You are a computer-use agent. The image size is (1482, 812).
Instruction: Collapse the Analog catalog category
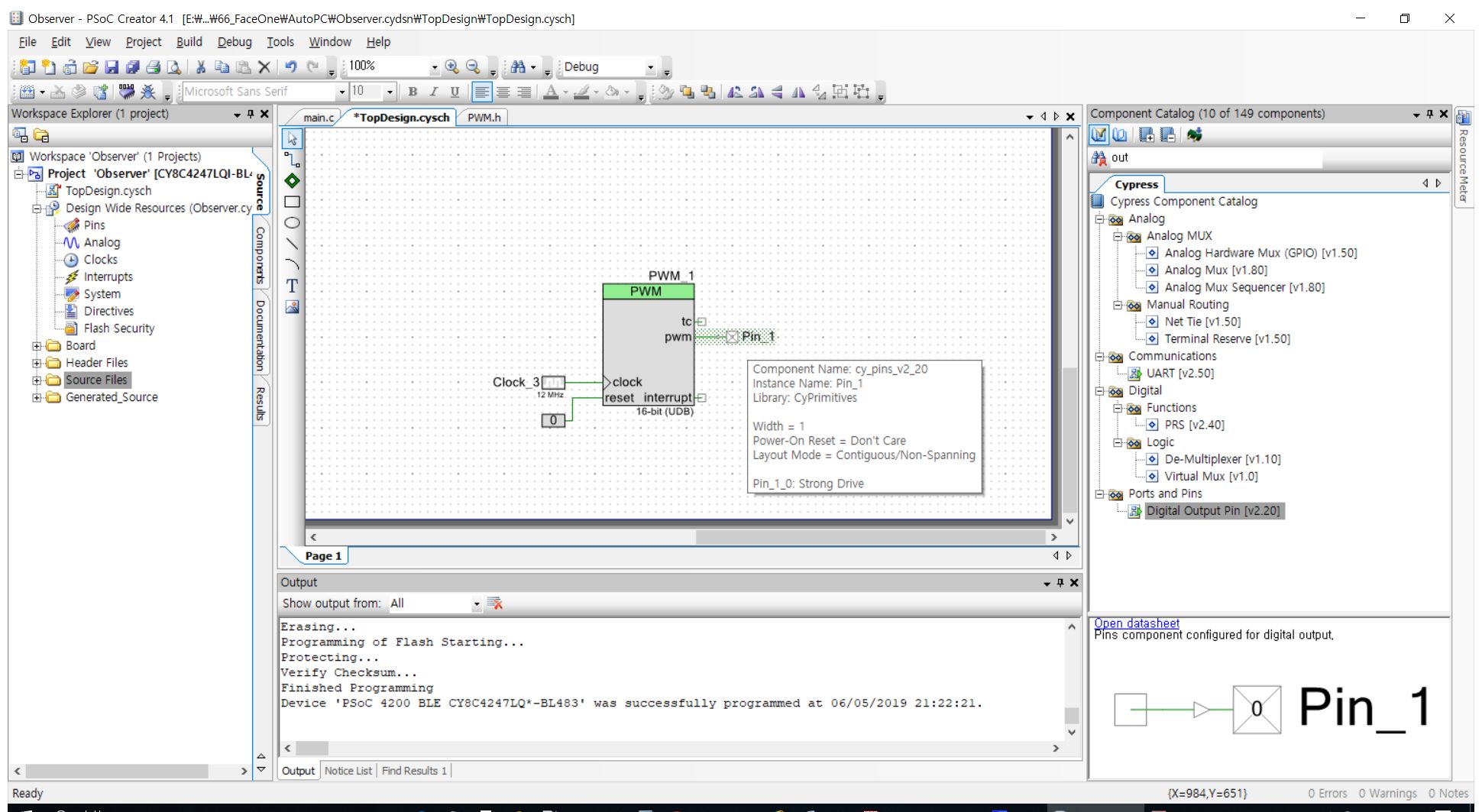pos(1099,219)
